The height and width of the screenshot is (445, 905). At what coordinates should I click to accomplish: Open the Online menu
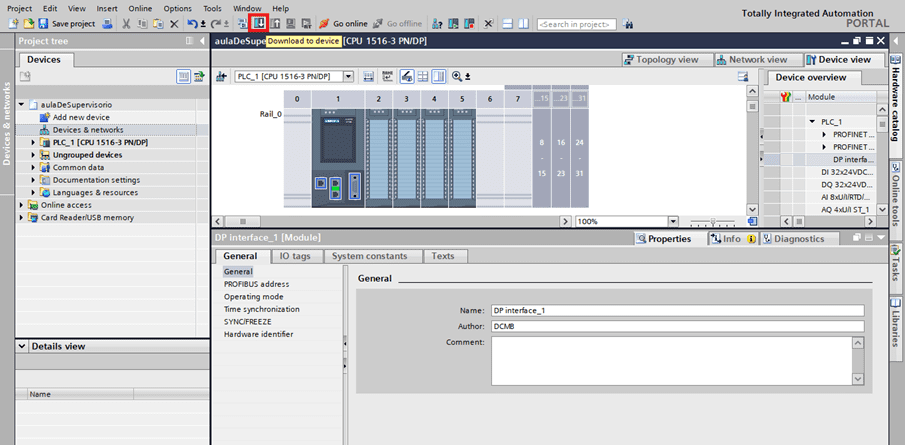point(140,9)
